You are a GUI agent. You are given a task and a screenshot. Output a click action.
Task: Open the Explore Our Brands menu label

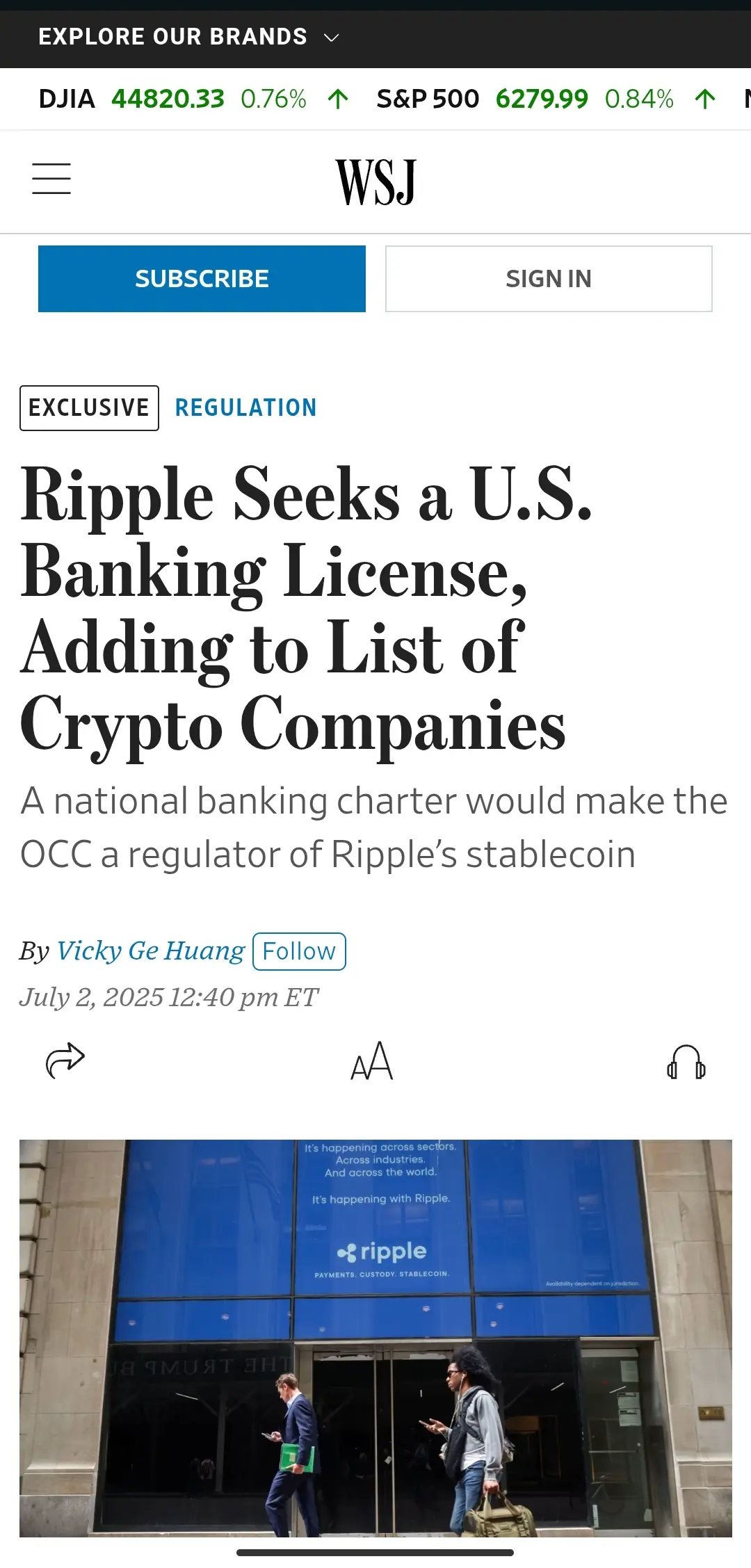click(172, 37)
